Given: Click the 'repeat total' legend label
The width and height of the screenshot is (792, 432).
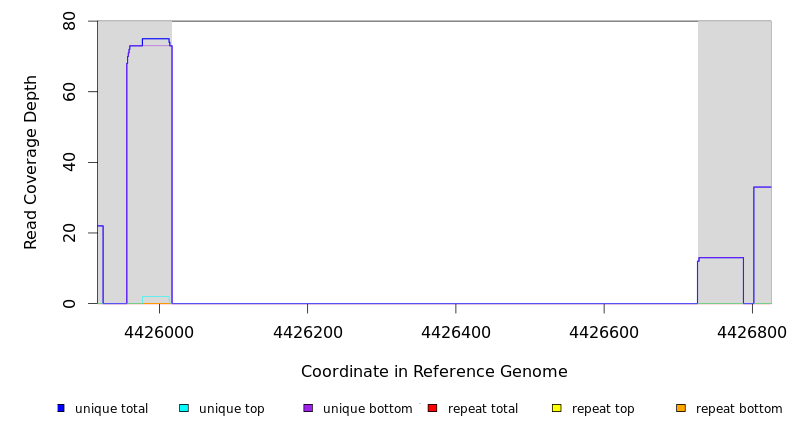Looking at the screenshot, I should (x=483, y=409).
